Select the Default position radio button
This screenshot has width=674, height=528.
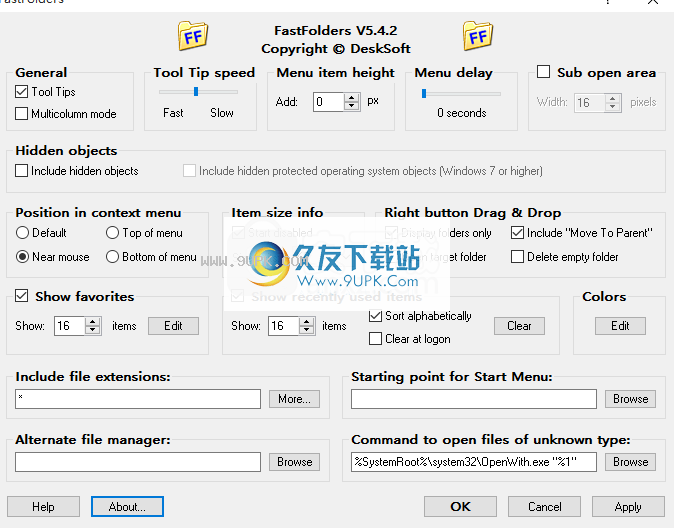tap(22, 233)
